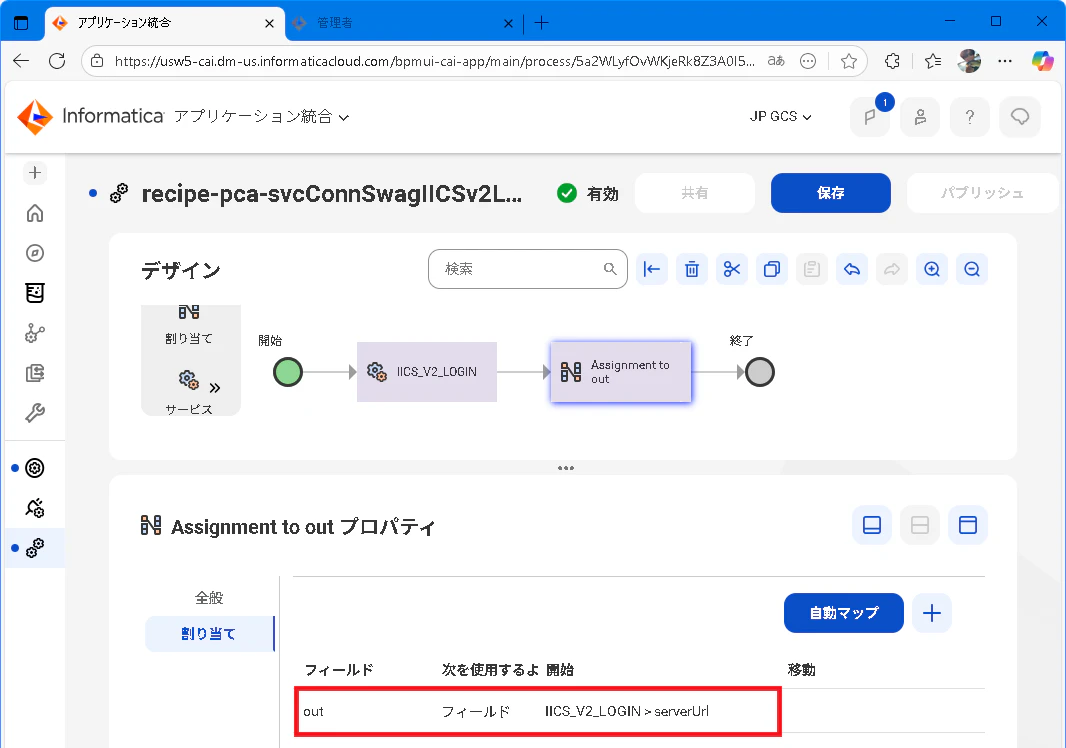This screenshot has height=748, width=1066.
Task: Click the copy icon in design toolbar
Action: [772, 269]
